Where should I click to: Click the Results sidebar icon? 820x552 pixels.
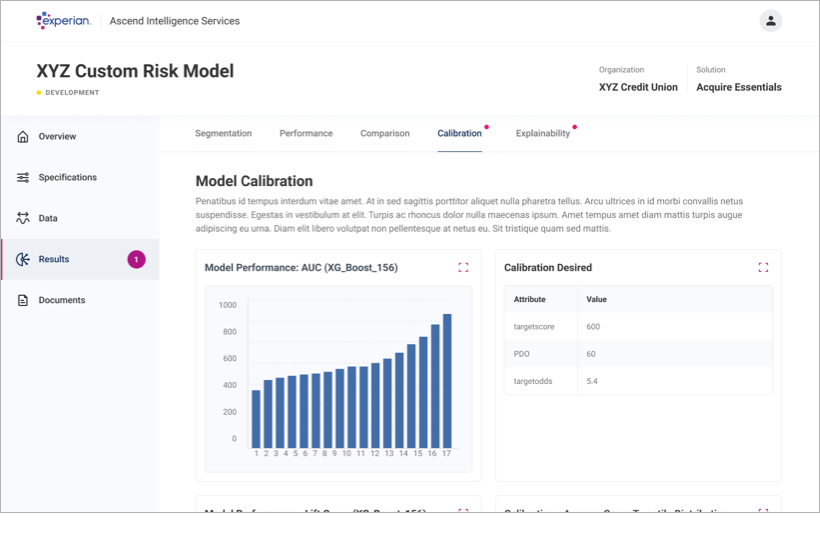23,260
